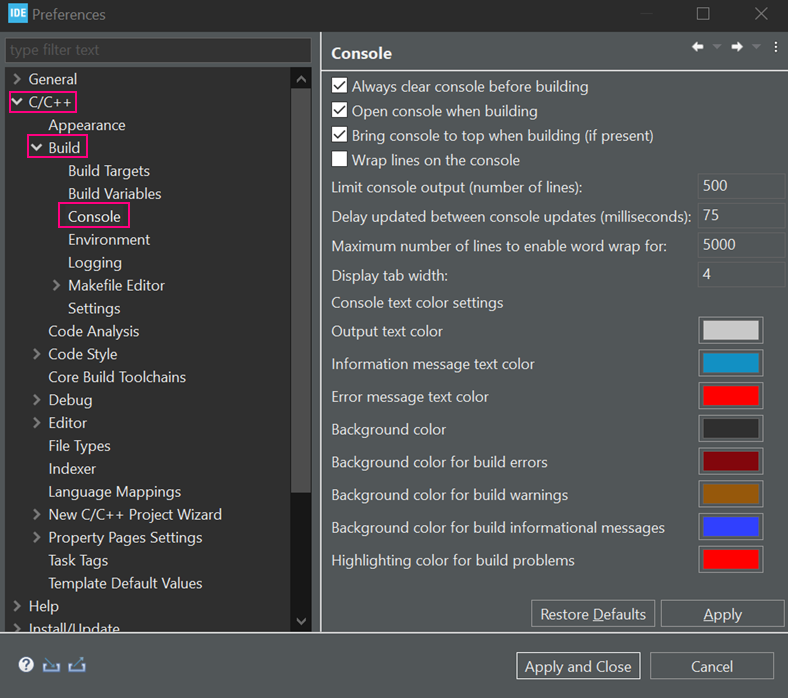Uncheck Always clear console before building
The width and height of the screenshot is (788, 698).
tap(340, 87)
